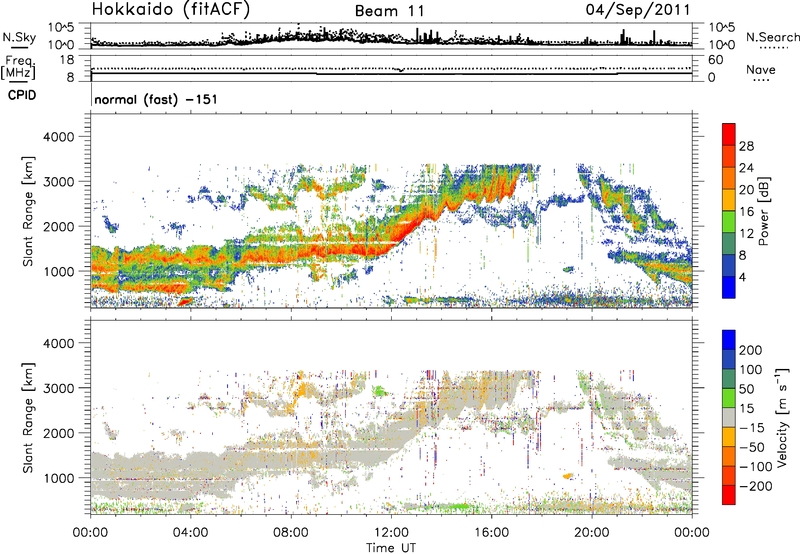This screenshot has width=800, height=554.
Task: Click the '4000' tick of the velocity panel
Action: 58,343
